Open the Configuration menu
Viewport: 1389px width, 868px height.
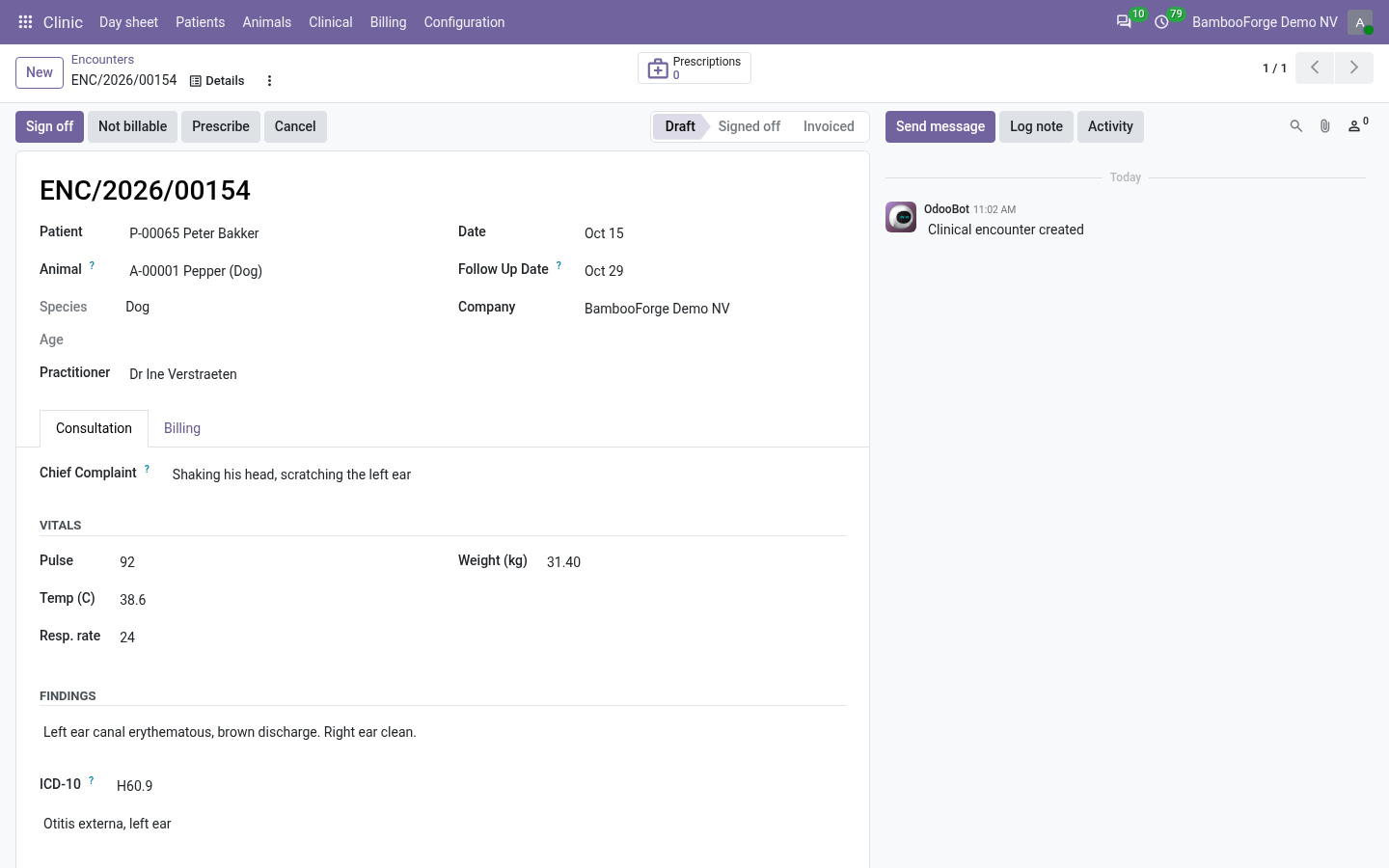464,22
